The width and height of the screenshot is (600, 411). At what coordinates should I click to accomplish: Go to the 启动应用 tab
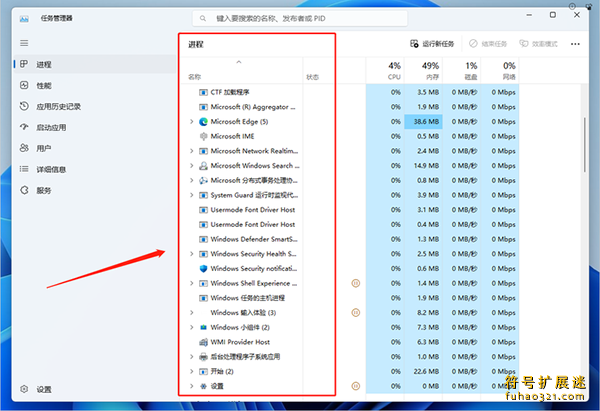[x=95, y=127]
